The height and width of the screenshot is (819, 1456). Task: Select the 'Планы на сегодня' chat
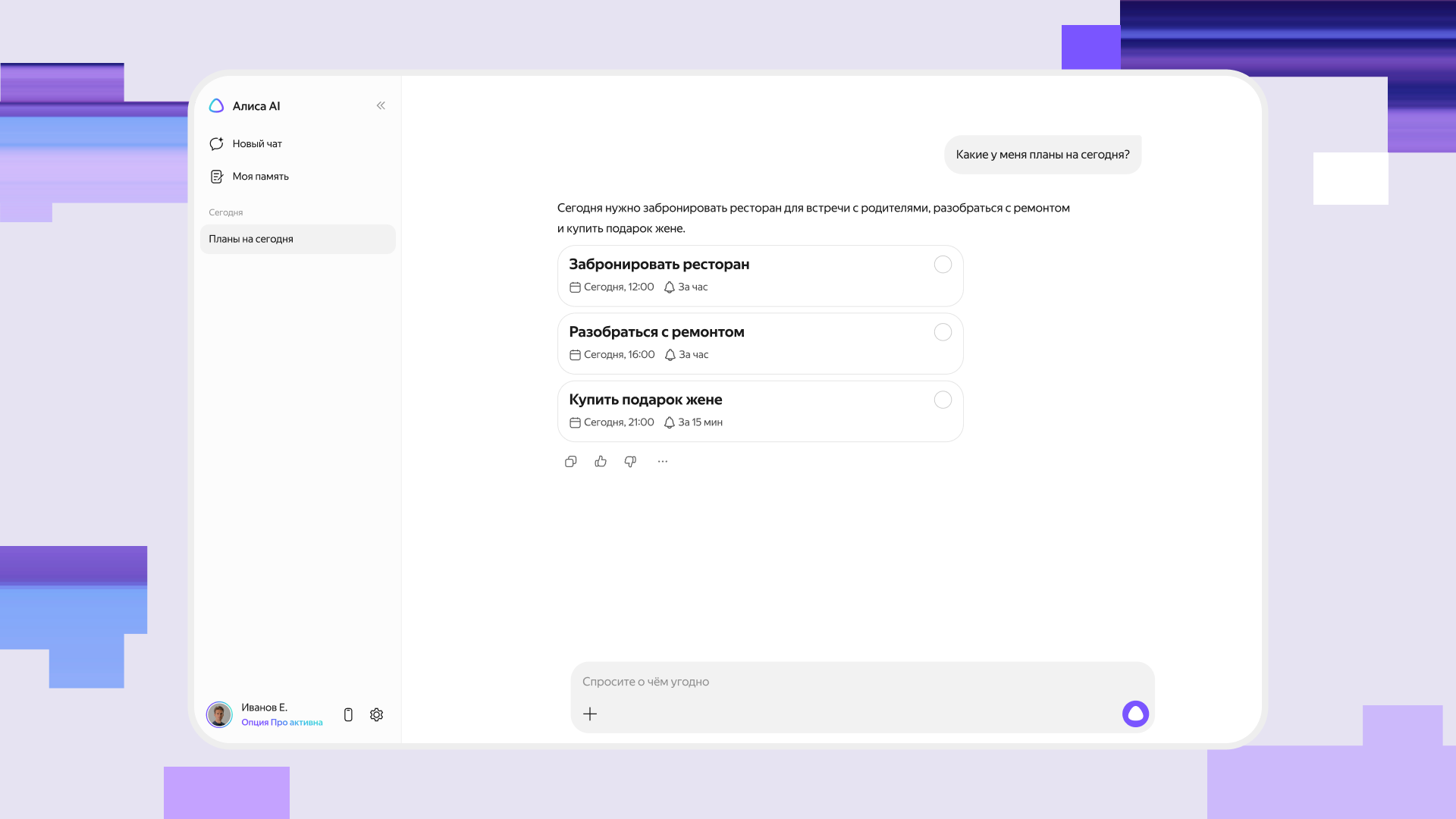(x=297, y=239)
